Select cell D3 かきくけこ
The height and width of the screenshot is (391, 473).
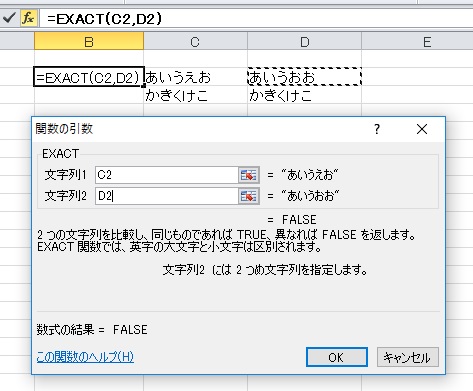click(304, 95)
